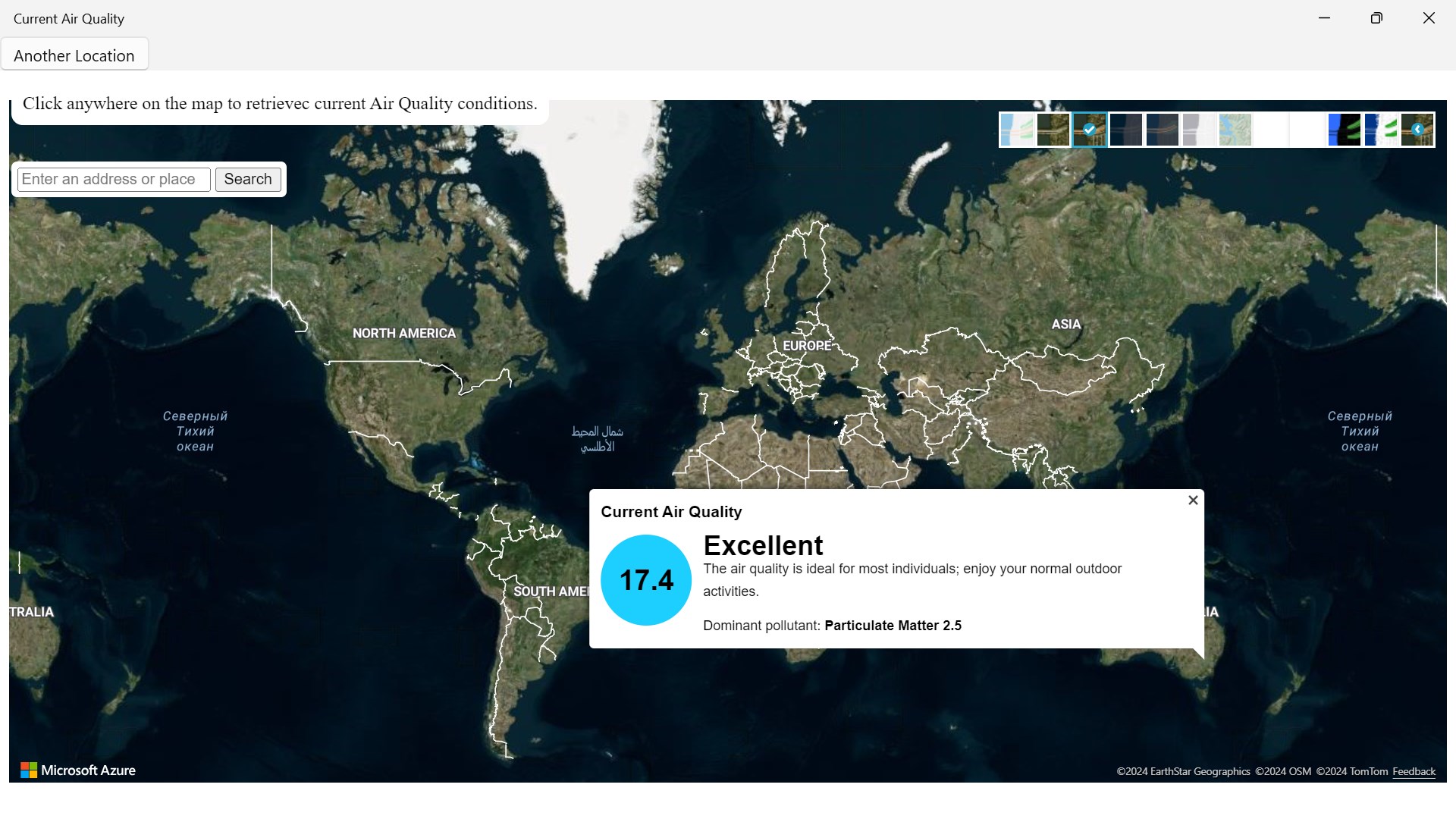Select the grayscale light map style
The width and height of the screenshot is (1456, 819).
pyautogui.click(x=1198, y=130)
